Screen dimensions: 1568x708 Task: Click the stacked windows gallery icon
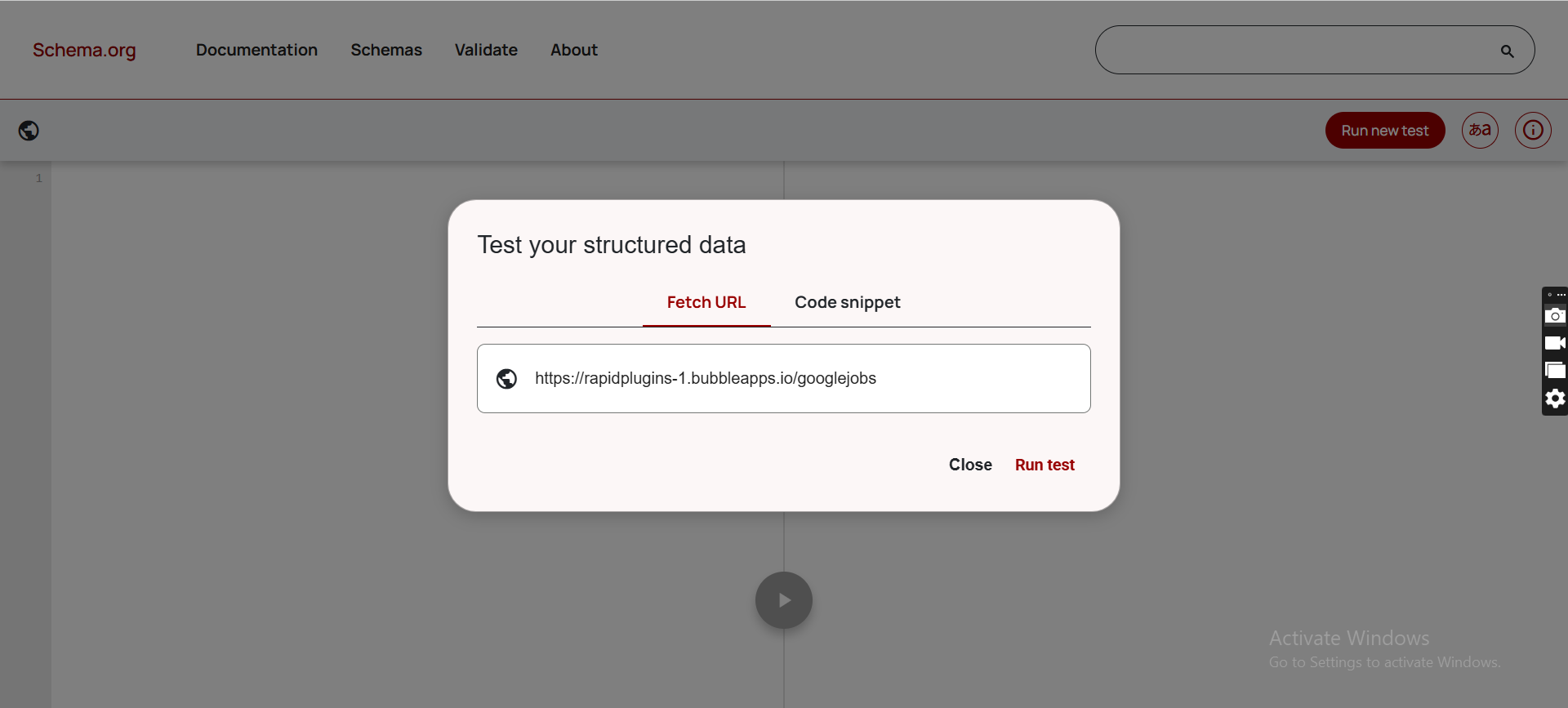tap(1554, 371)
